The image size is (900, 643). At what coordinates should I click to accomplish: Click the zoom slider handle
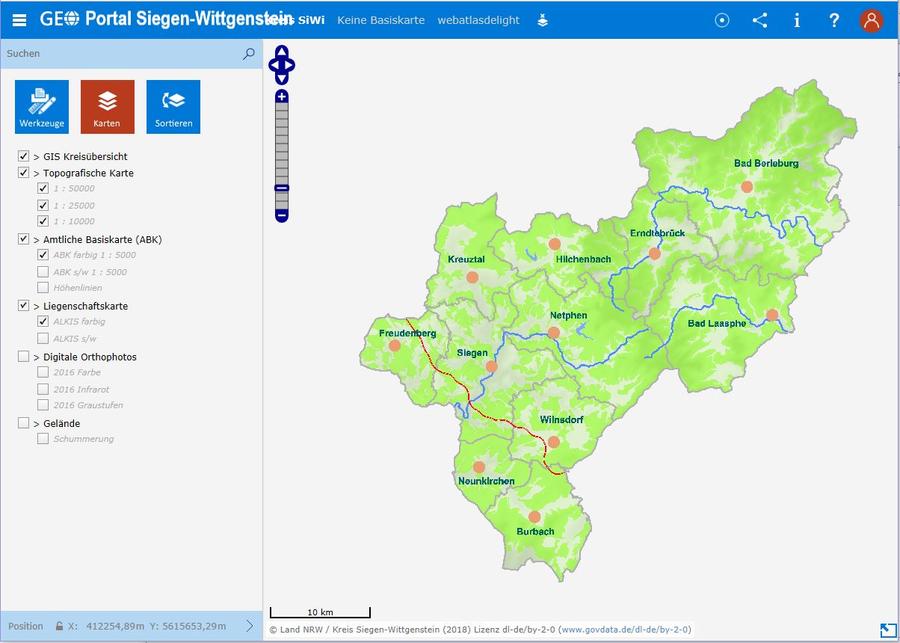282,188
